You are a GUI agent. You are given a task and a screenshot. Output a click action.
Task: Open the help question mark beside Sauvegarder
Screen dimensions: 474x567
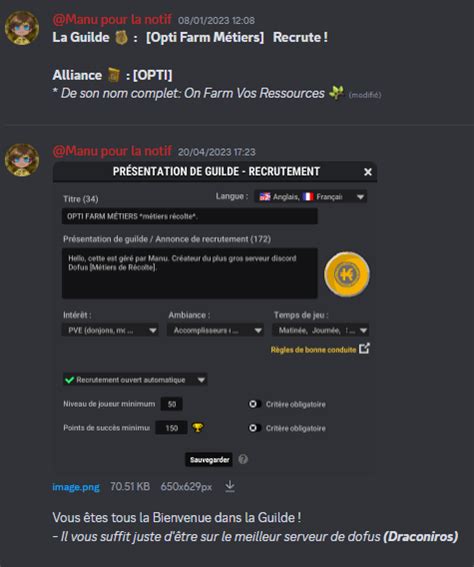click(x=243, y=459)
